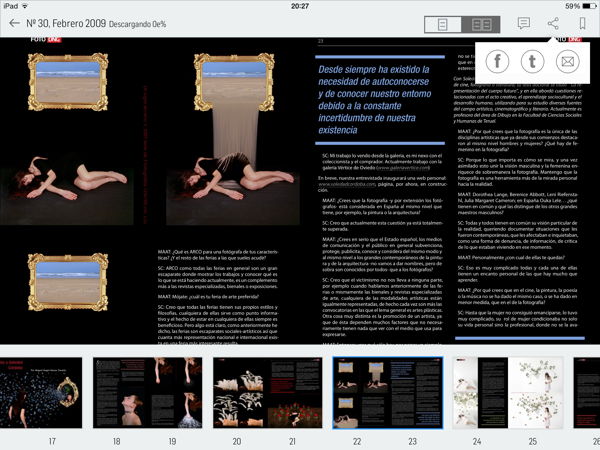Open thumbnail for pages 18-19

148,393
